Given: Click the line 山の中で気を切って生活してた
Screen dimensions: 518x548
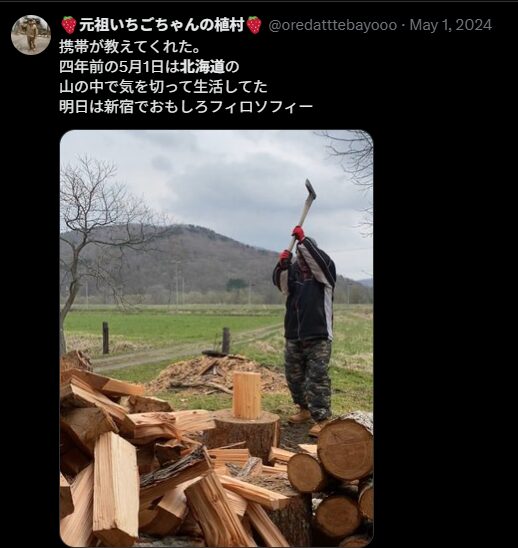Looking at the screenshot, I should (x=163, y=87).
